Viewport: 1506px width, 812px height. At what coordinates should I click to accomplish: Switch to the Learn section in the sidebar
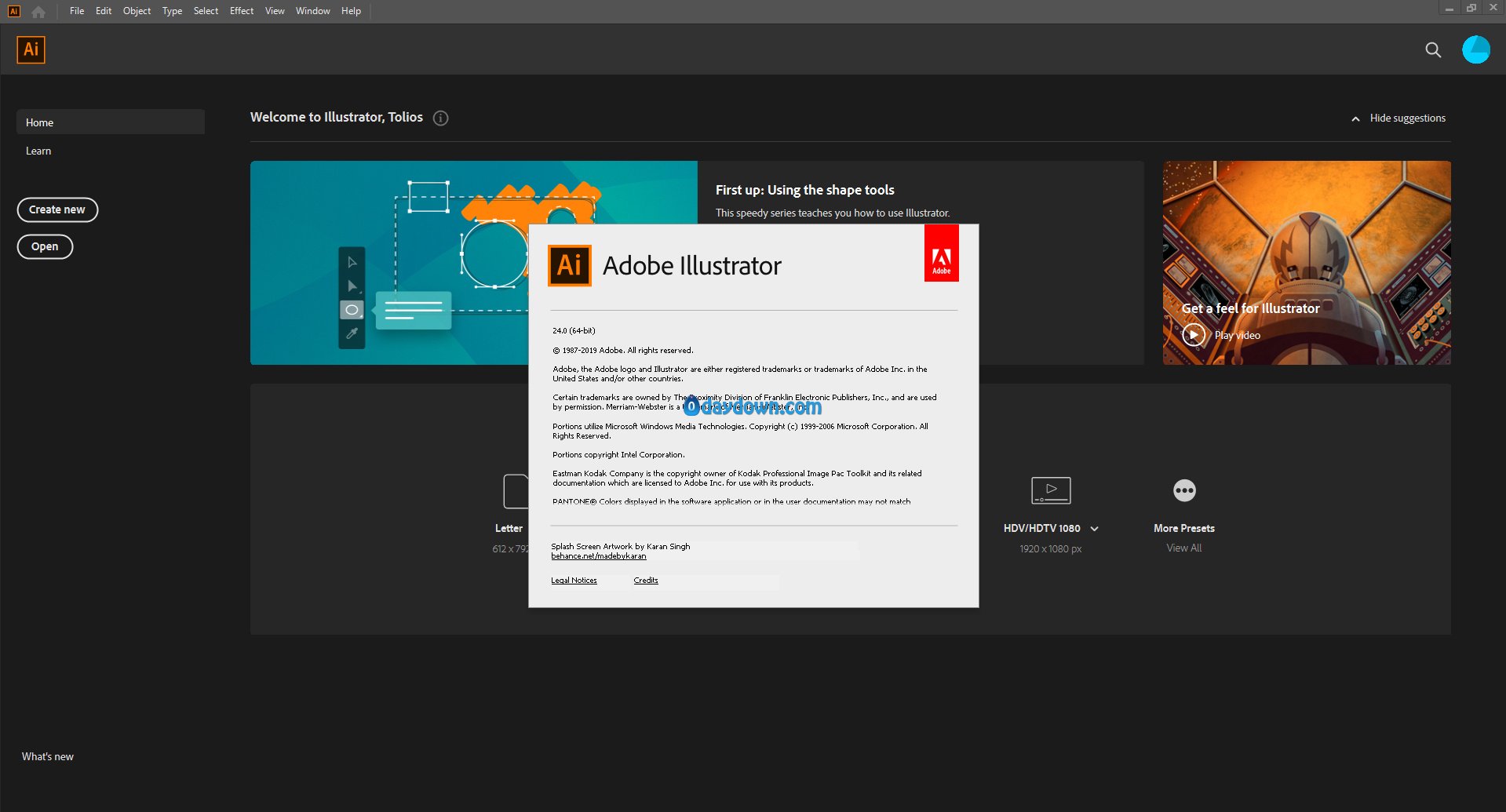click(38, 151)
